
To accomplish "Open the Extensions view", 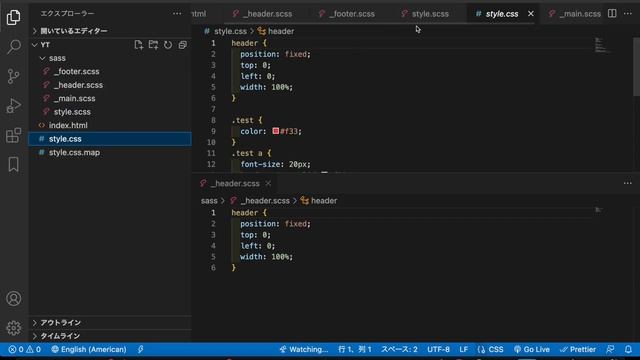I will pos(13,135).
